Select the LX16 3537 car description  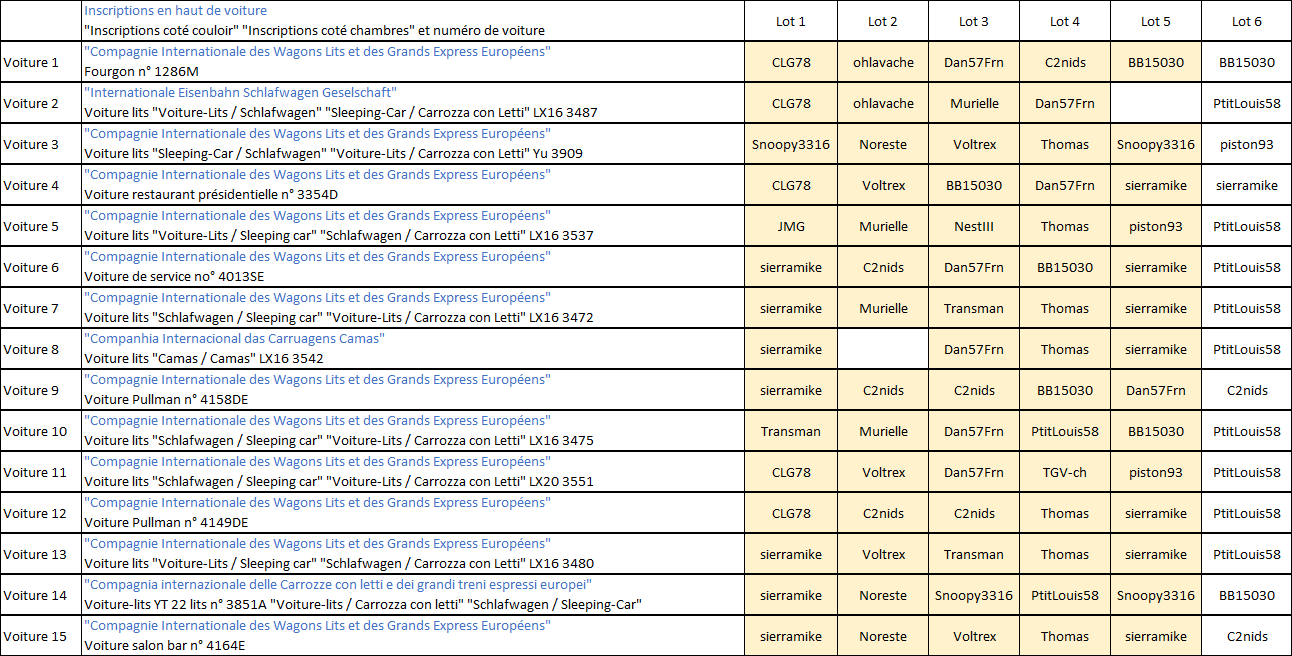pyautogui.click(x=339, y=236)
